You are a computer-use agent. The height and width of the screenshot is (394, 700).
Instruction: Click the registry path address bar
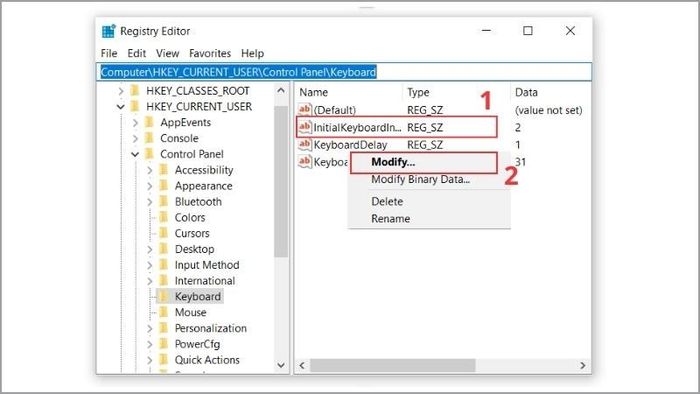[x=344, y=72]
